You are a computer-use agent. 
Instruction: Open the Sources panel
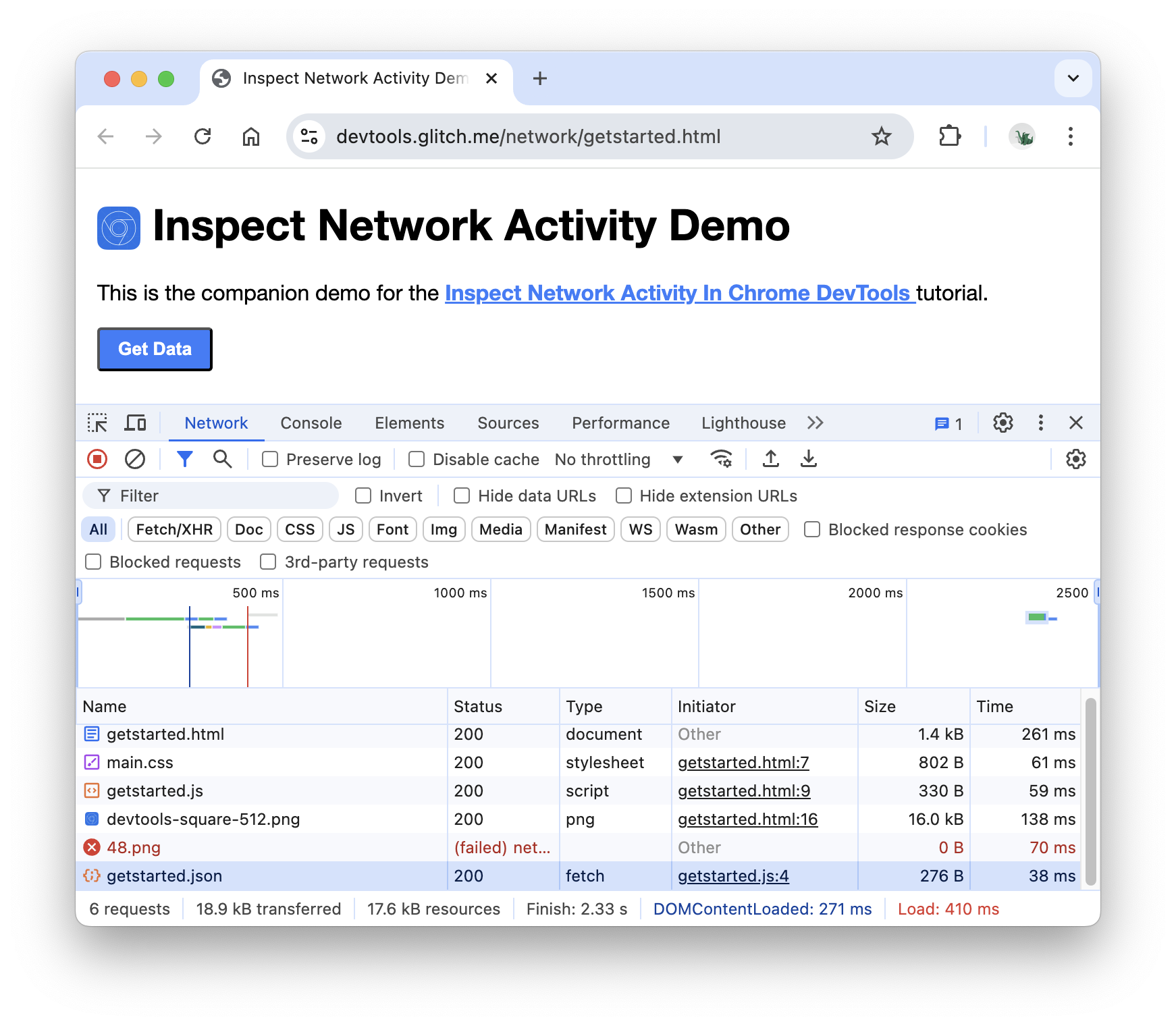coord(508,423)
